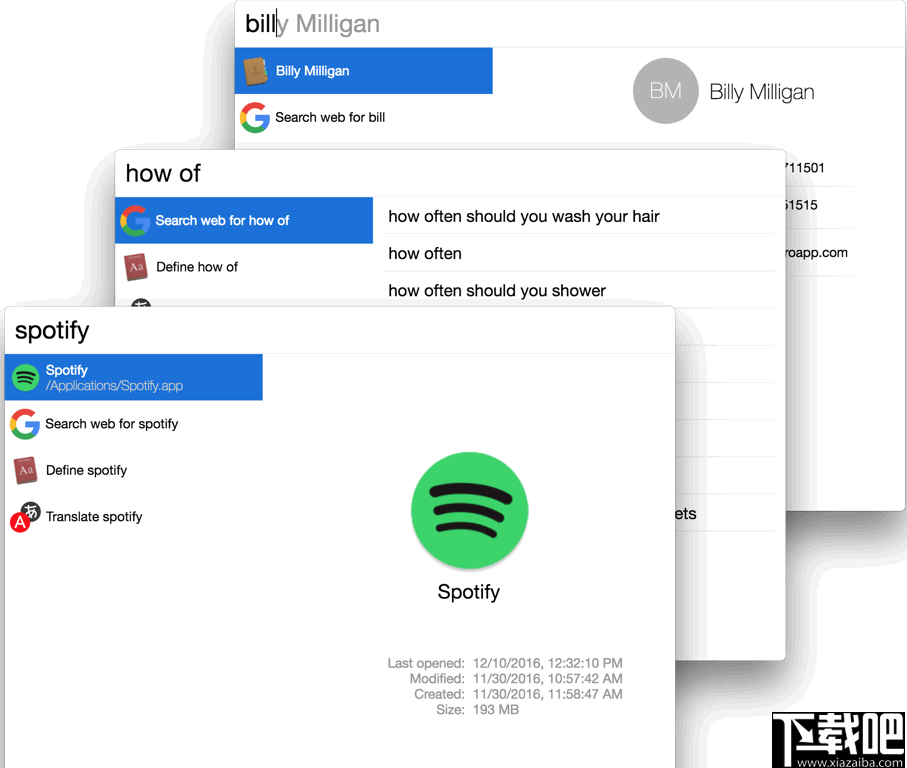Click the Contacts book icon beside Billy Milligan
This screenshot has height=768, width=907.
point(255,71)
